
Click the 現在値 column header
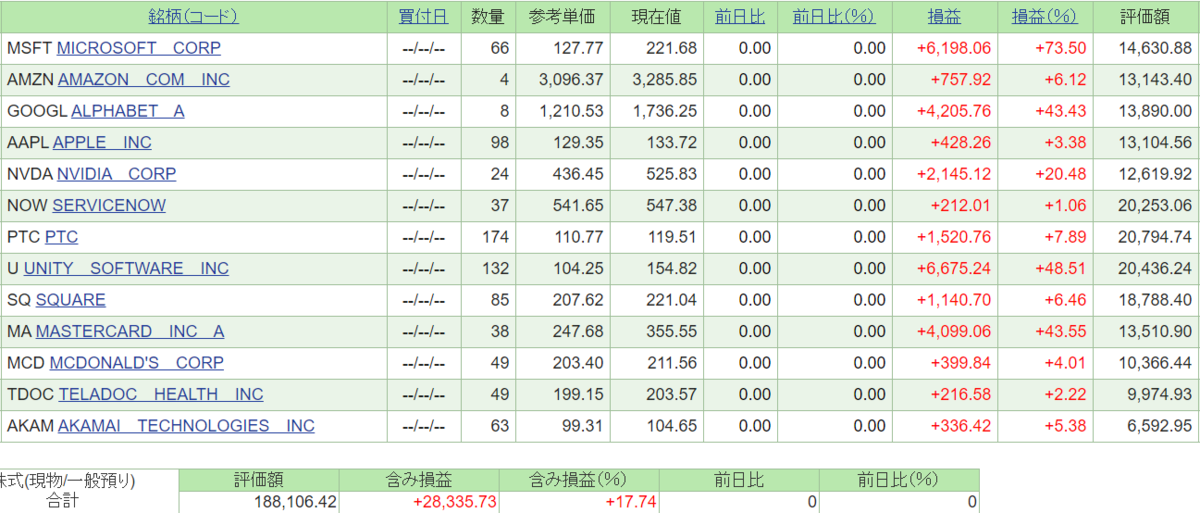click(x=657, y=16)
